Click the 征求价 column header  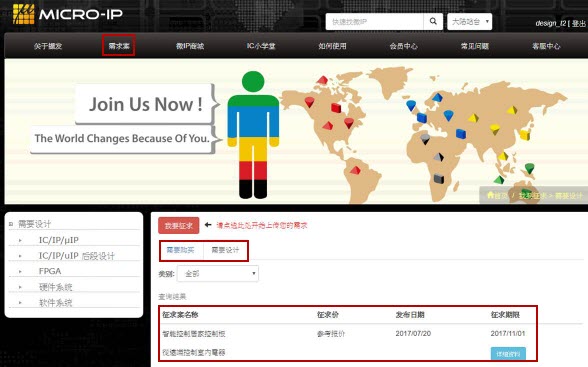tap(328, 315)
